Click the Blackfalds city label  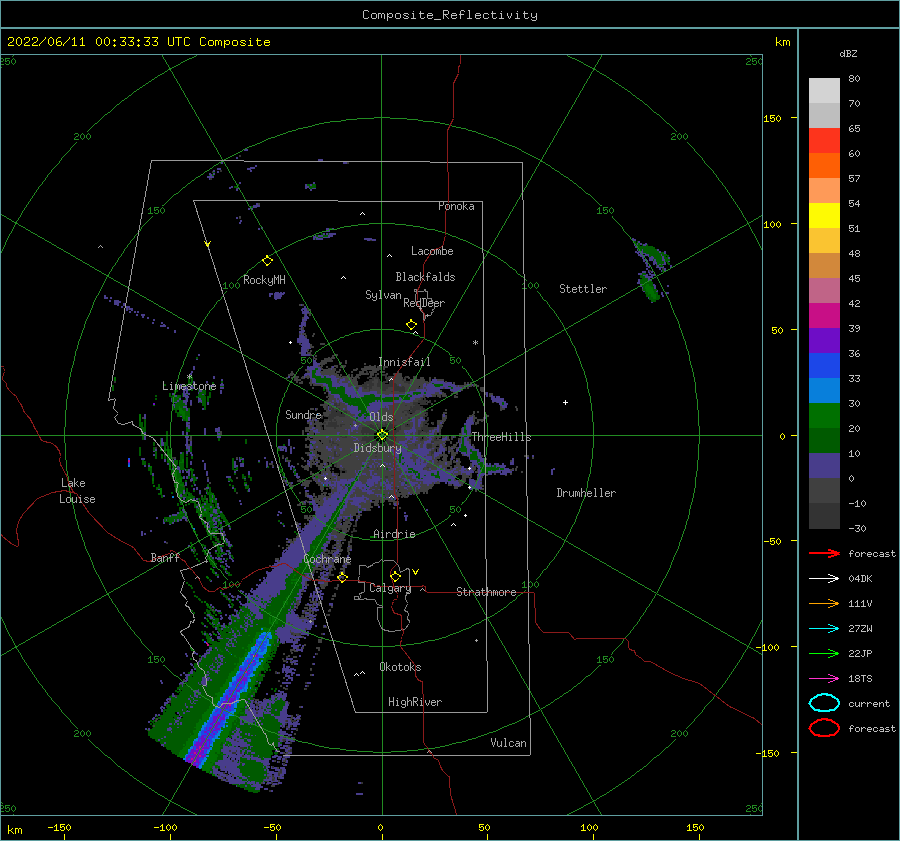[425, 277]
